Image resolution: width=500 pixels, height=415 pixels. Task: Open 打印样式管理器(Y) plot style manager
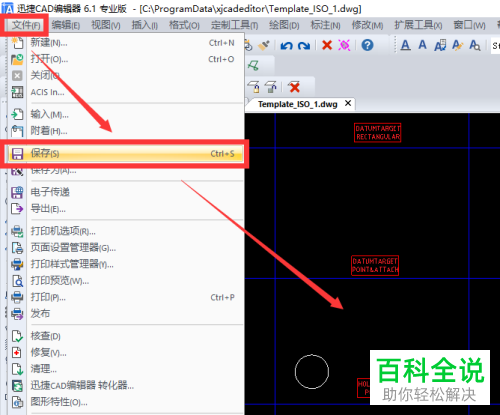coord(126,264)
